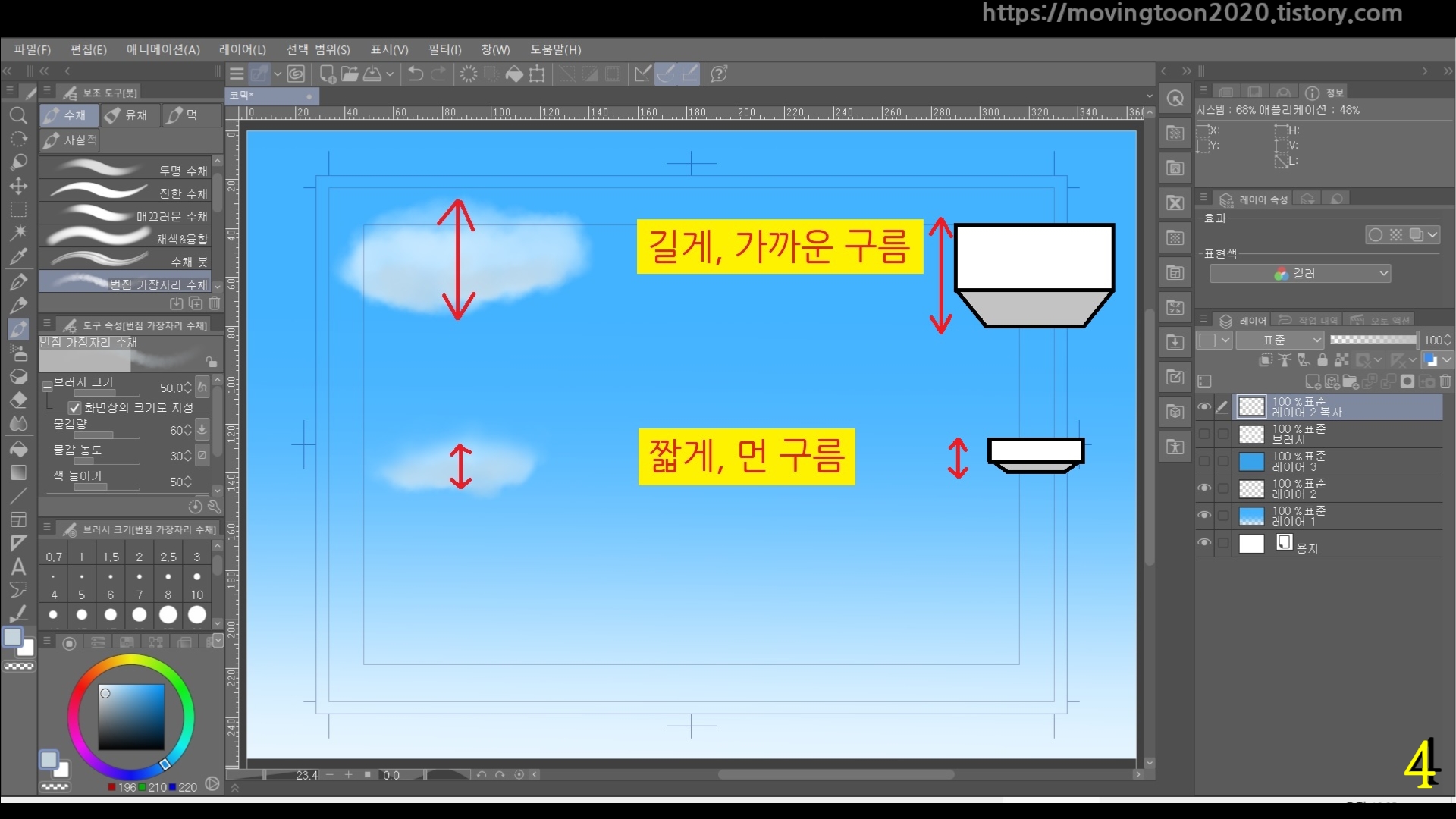The height and width of the screenshot is (819, 1456).
Task: Select the Auto select magic wand tool
Action: point(18,233)
